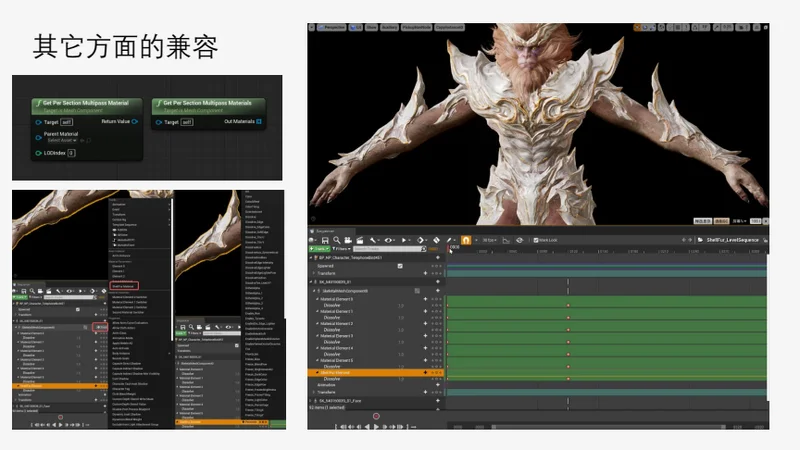This screenshot has width=800, height=450.
Task: Click the Out Materials array pin
Action: pos(259,121)
